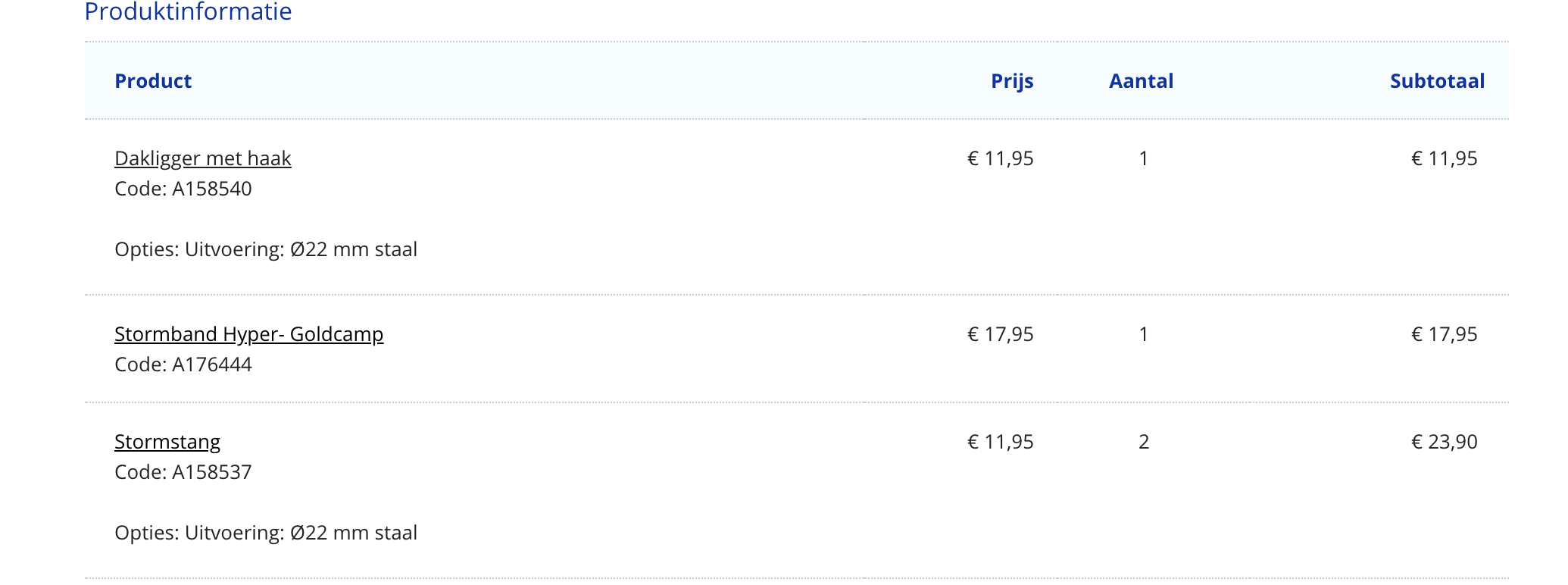Viewport: 1568px width, 585px height.
Task: Click the Produktinformatie heading
Action: tap(188, 12)
